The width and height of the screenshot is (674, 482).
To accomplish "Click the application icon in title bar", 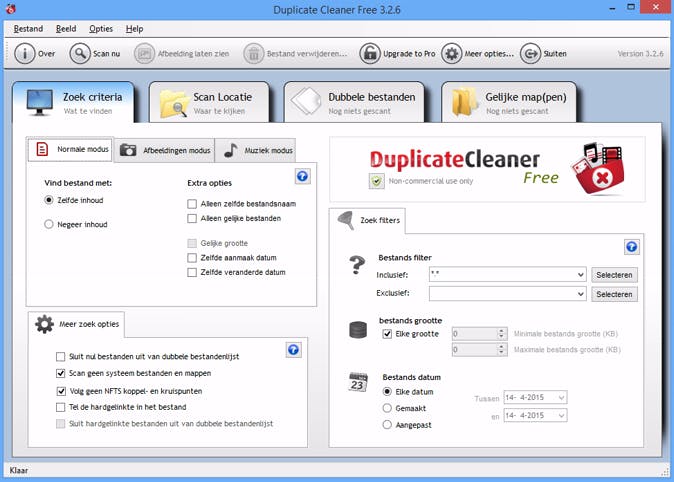I will click(11, 9).
